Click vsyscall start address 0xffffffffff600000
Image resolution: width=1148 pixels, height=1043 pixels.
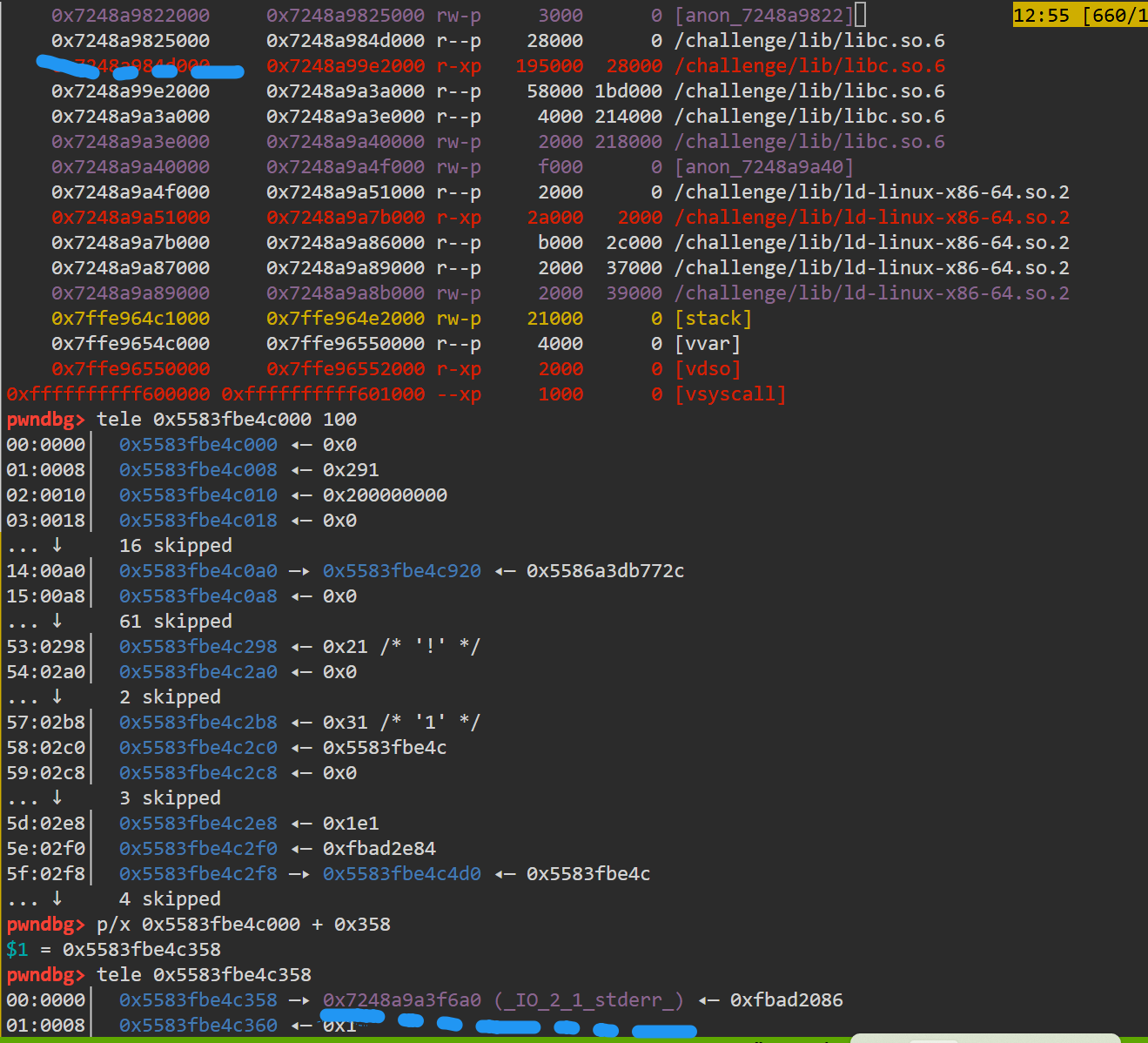coord(108,394)
